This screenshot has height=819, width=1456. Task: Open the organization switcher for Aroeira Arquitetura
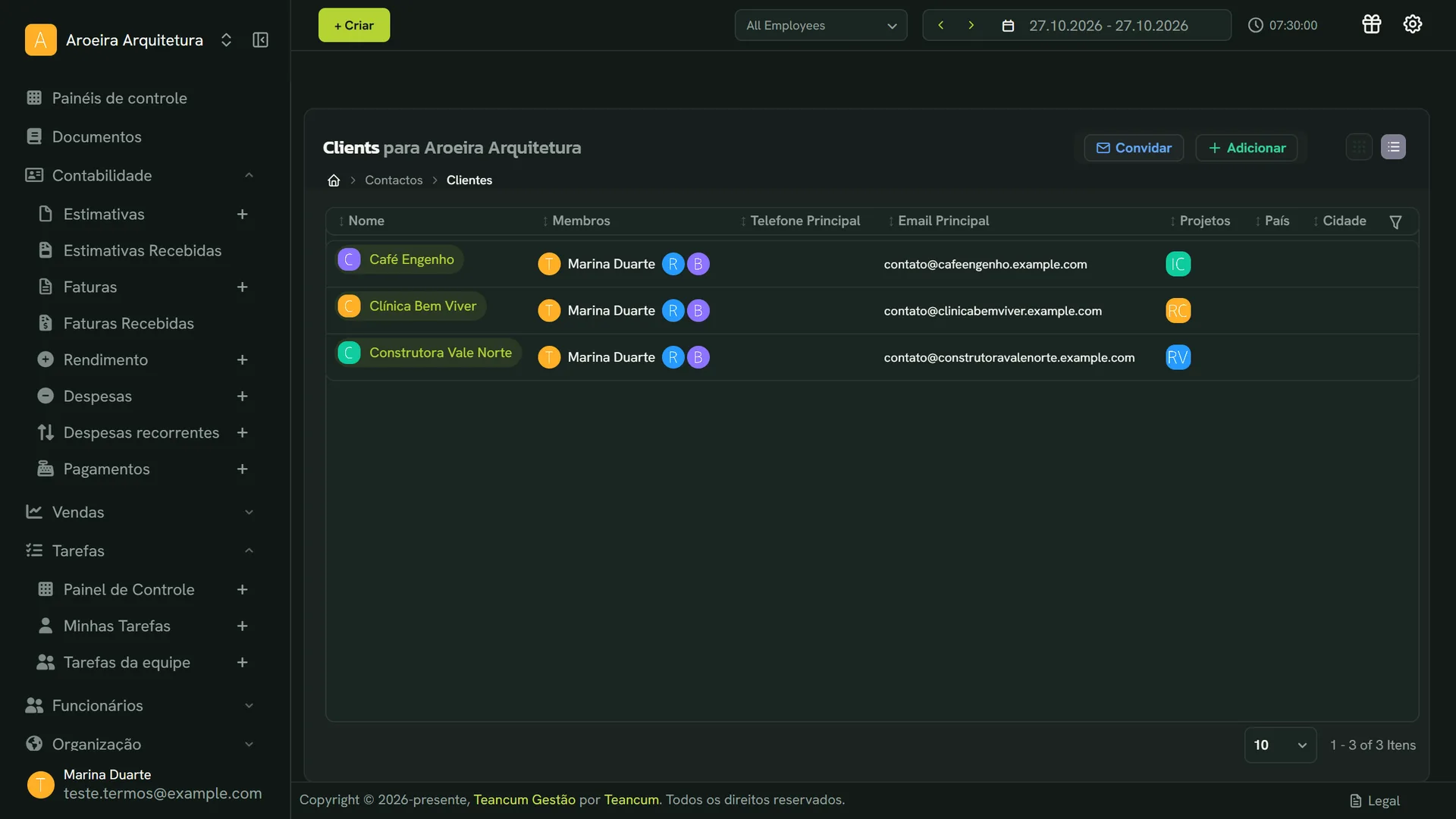point(226,40)
